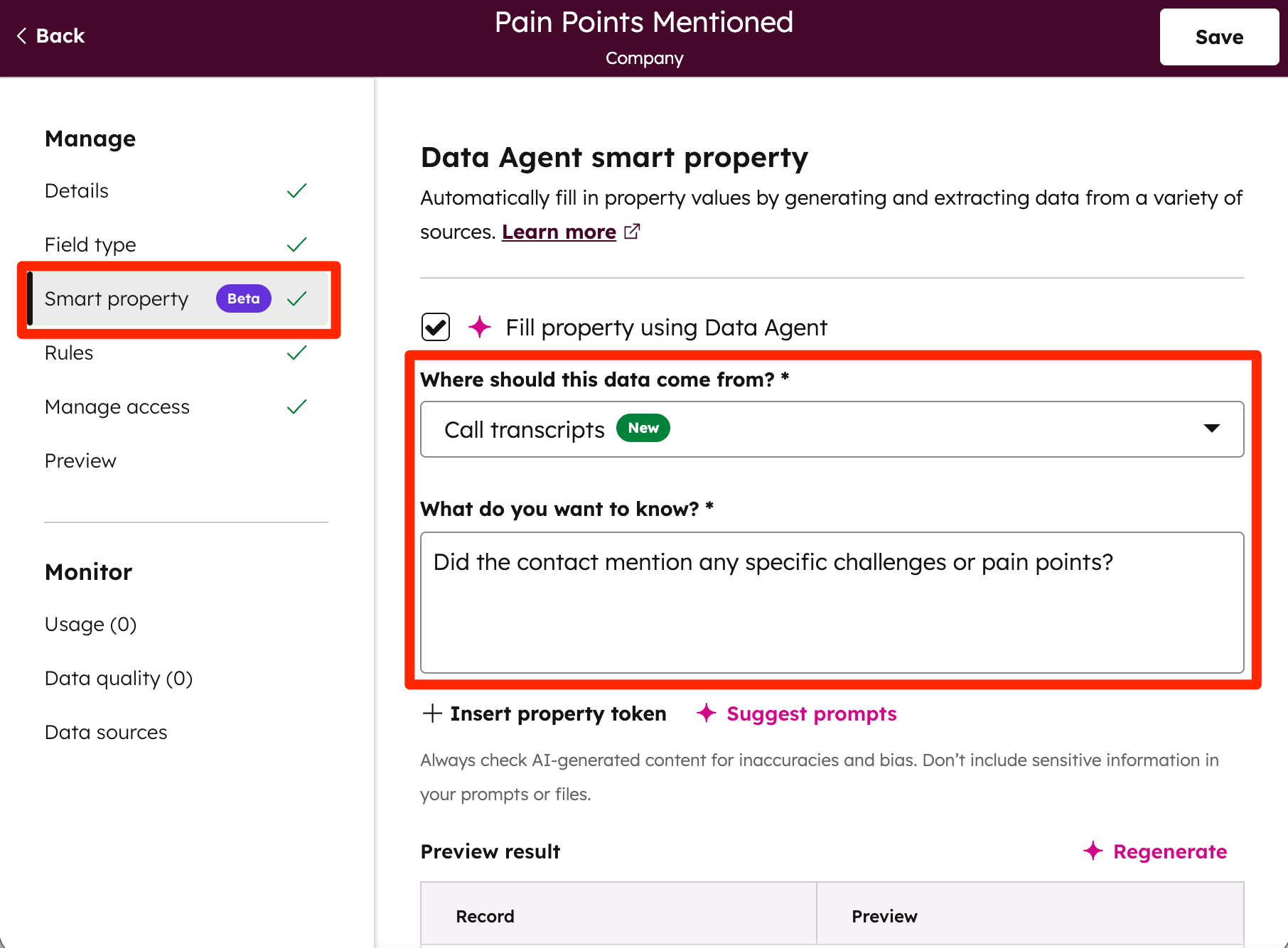
Task: Select Smart property in the Manage sidebar
Action: (117, 298)
